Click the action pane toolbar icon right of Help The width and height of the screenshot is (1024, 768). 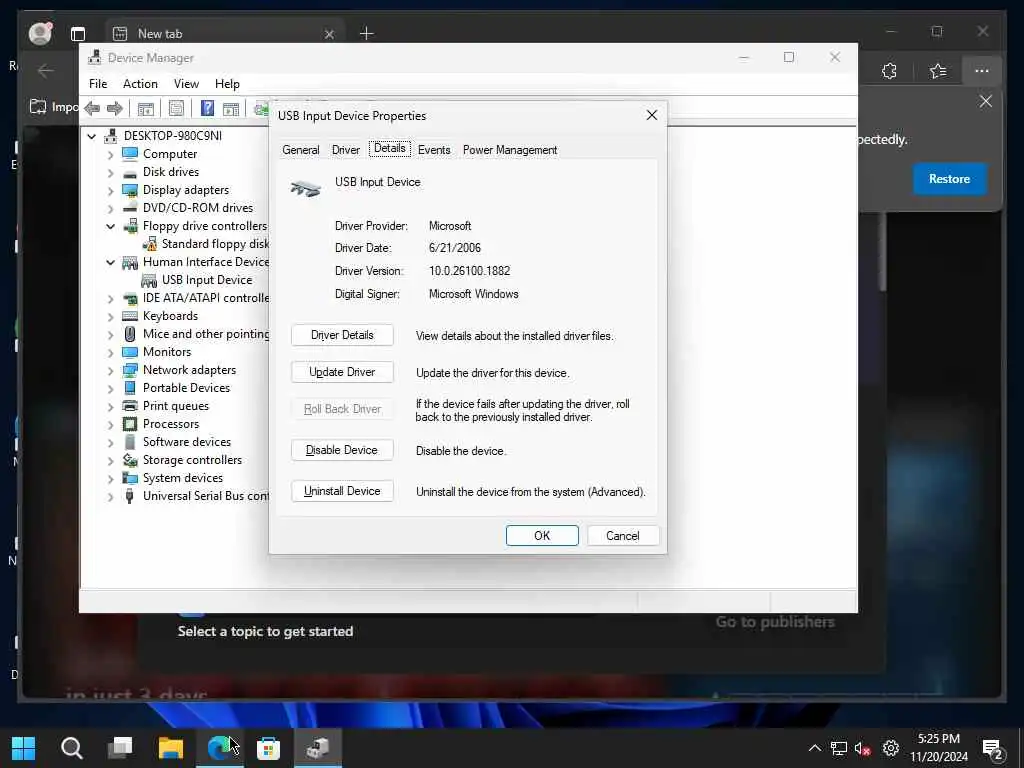tap(231, 108)
